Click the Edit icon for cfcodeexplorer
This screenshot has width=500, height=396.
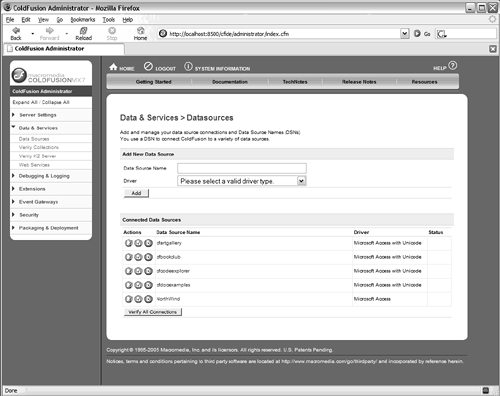(x=129, y=271)
